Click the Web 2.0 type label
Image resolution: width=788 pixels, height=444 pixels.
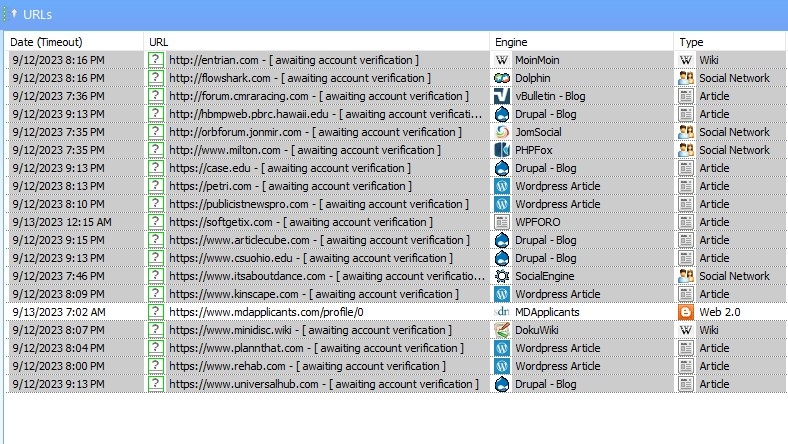[720, 312]
